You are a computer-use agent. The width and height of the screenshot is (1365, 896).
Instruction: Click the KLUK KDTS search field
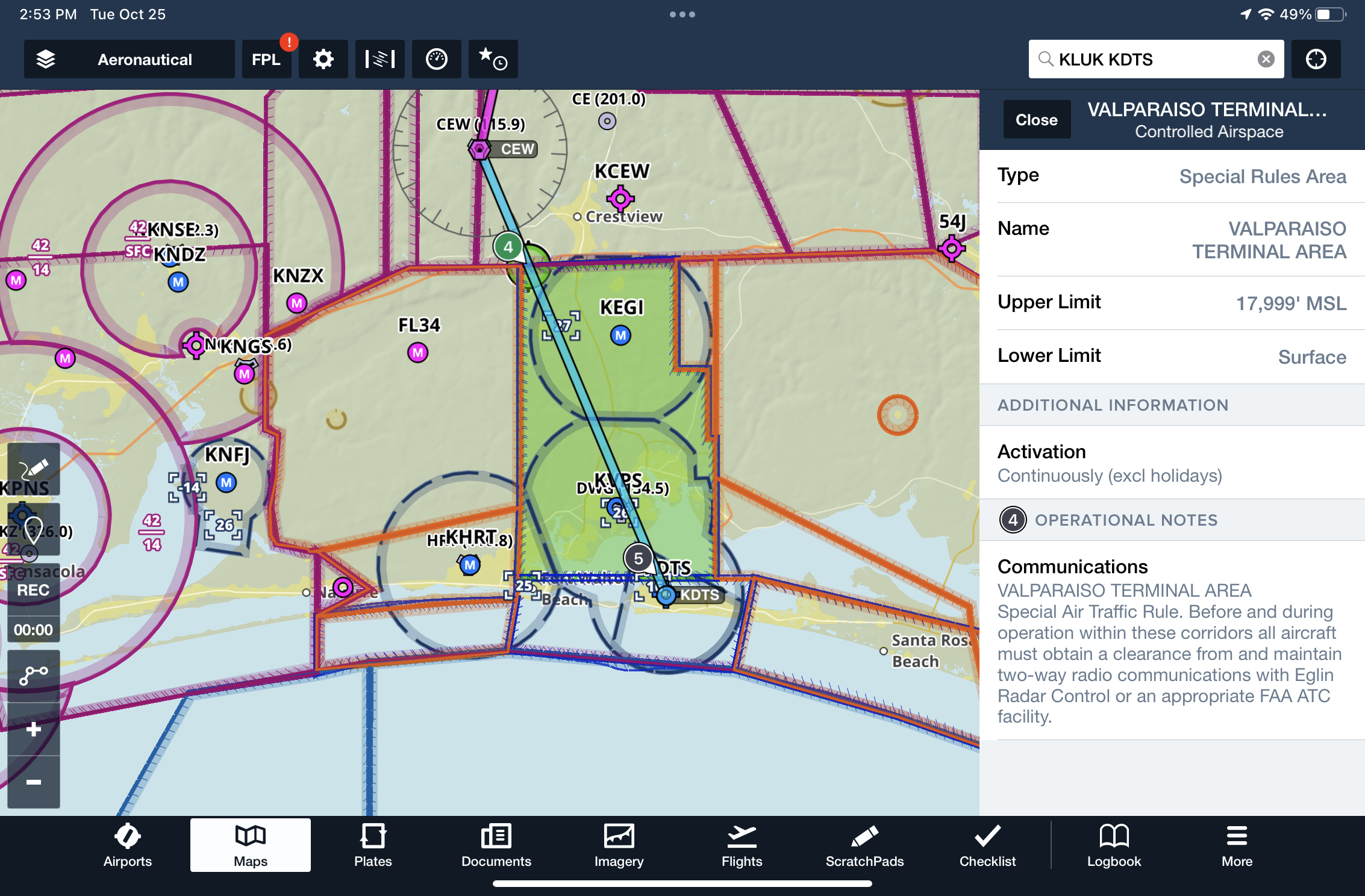click(x=1156, y=59)
